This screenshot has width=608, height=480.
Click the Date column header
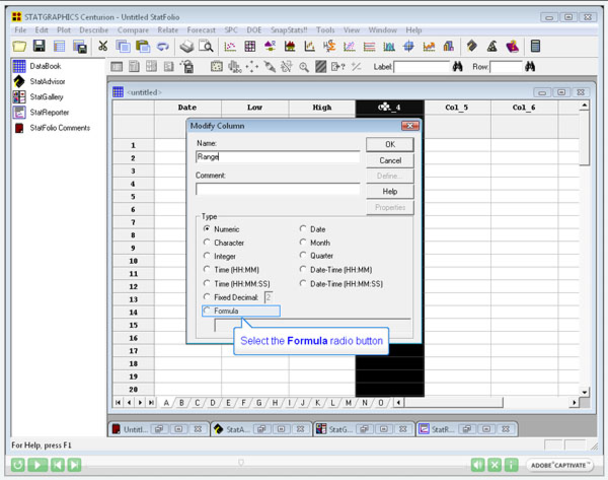pos(187,107)
